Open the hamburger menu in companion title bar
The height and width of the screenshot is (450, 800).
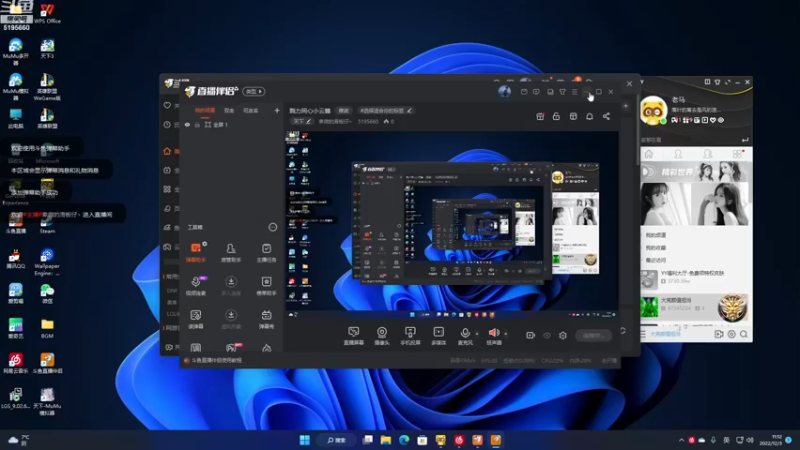tap(574, 92)
